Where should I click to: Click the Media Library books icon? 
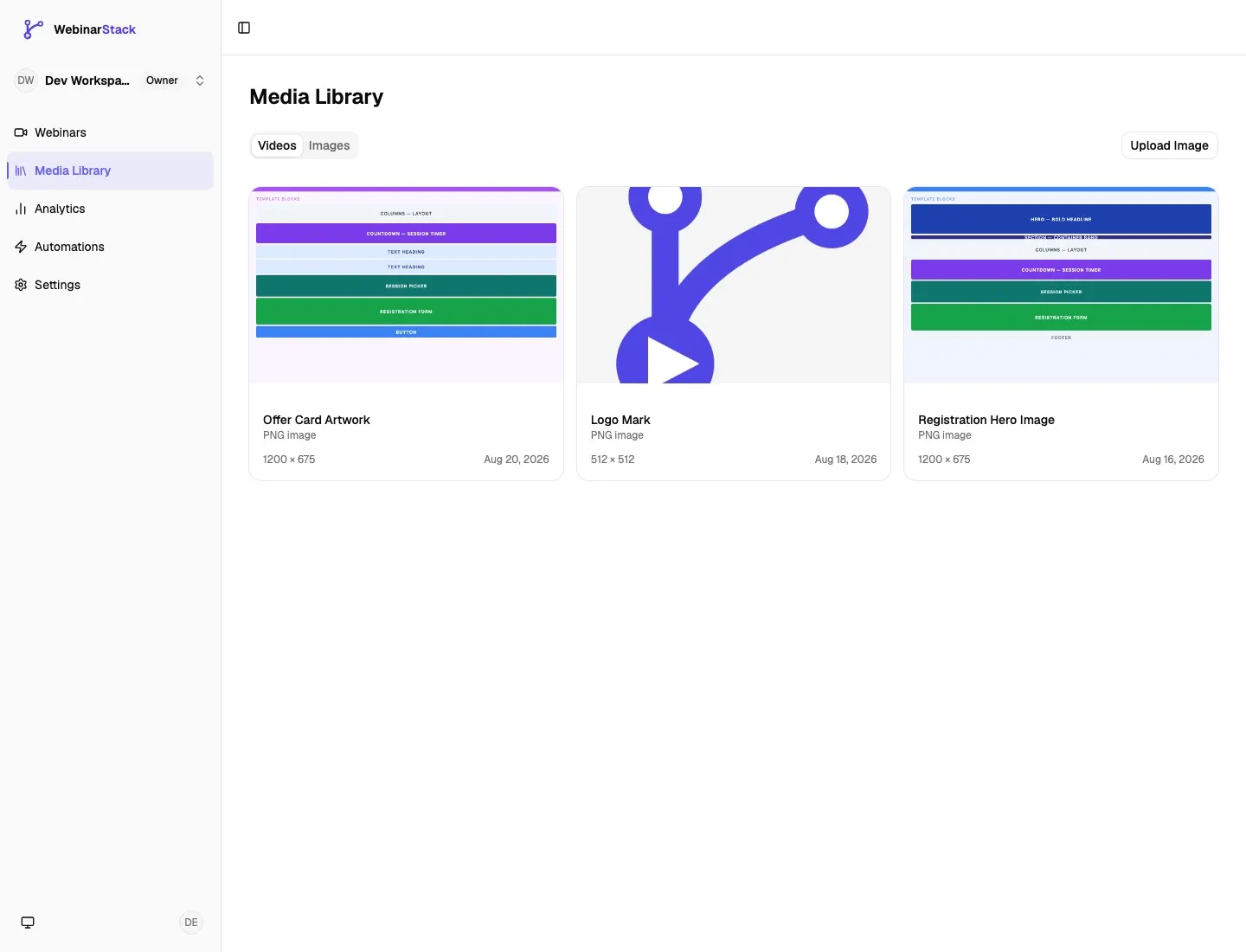point(21,170)
